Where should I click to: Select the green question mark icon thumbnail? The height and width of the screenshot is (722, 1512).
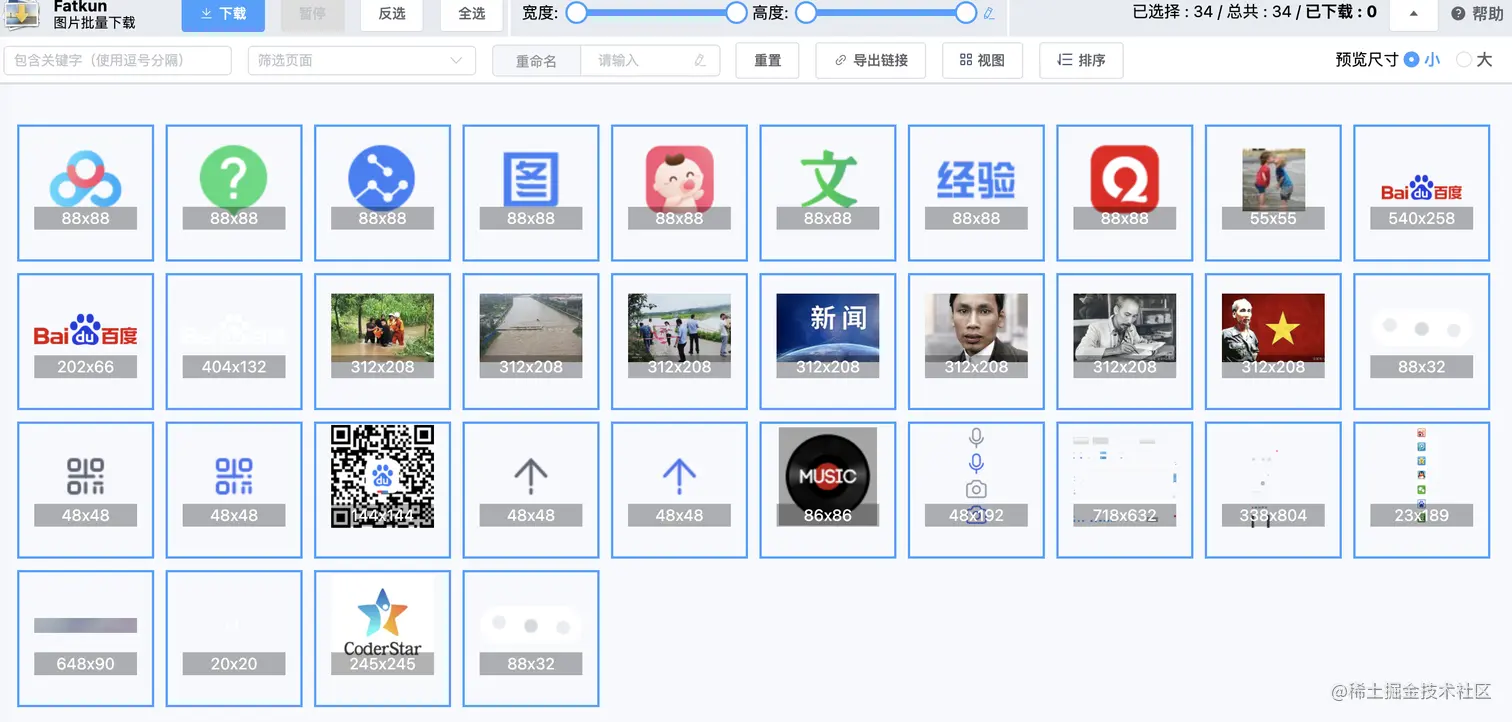[234, 193]
